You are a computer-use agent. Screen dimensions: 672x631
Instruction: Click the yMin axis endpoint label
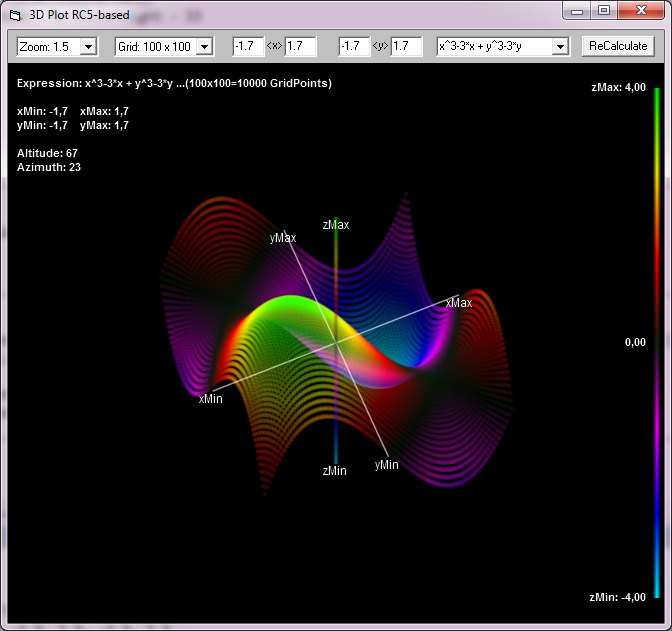pyautogui.click(x=387, y=465)
